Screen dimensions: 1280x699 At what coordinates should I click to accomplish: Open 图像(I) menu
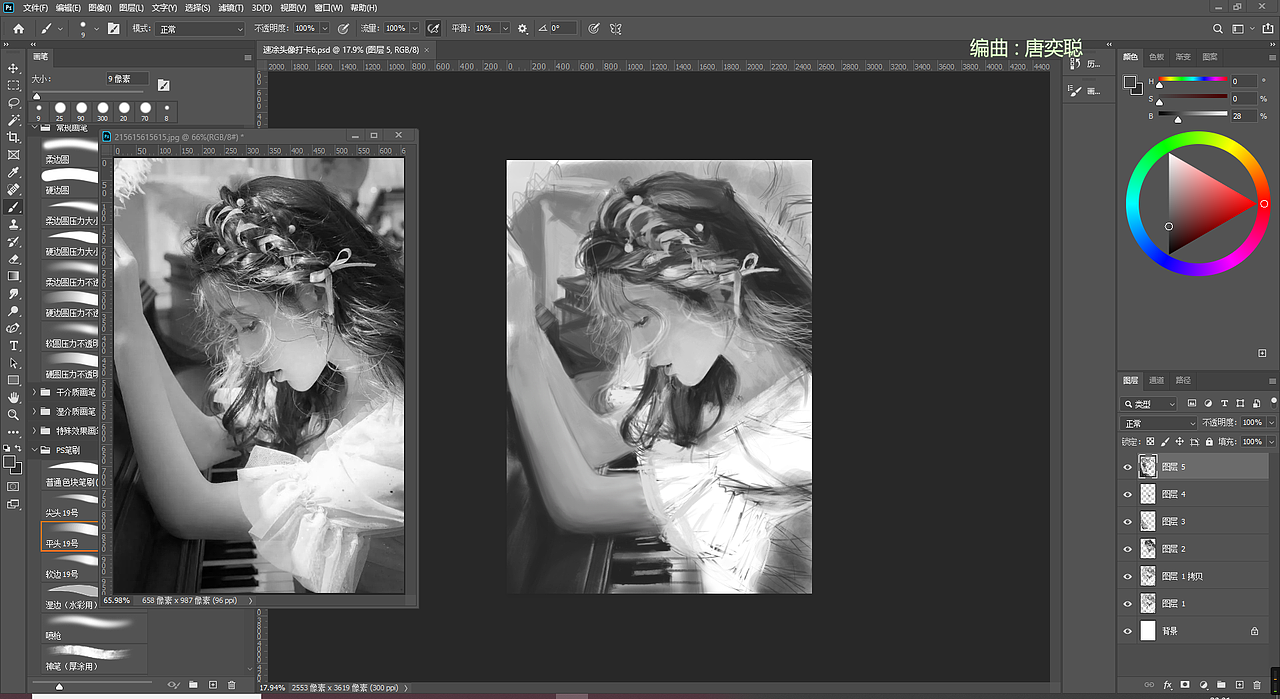point(100,7)
